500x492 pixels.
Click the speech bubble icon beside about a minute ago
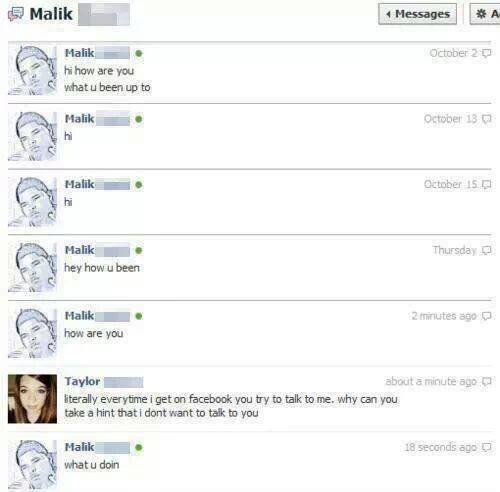coord(487,381)
